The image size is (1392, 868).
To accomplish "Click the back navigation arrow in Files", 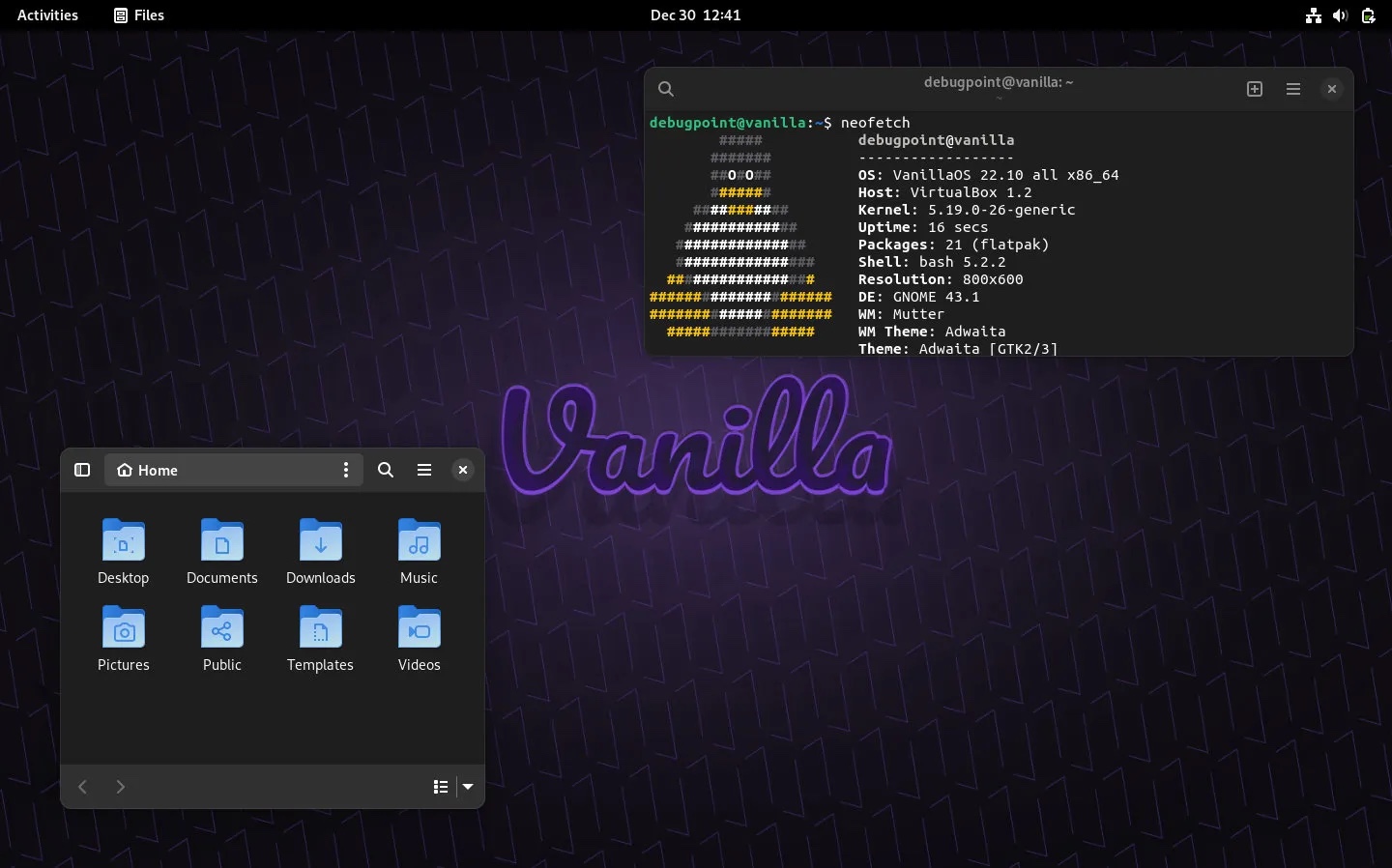I will (82, 787).
